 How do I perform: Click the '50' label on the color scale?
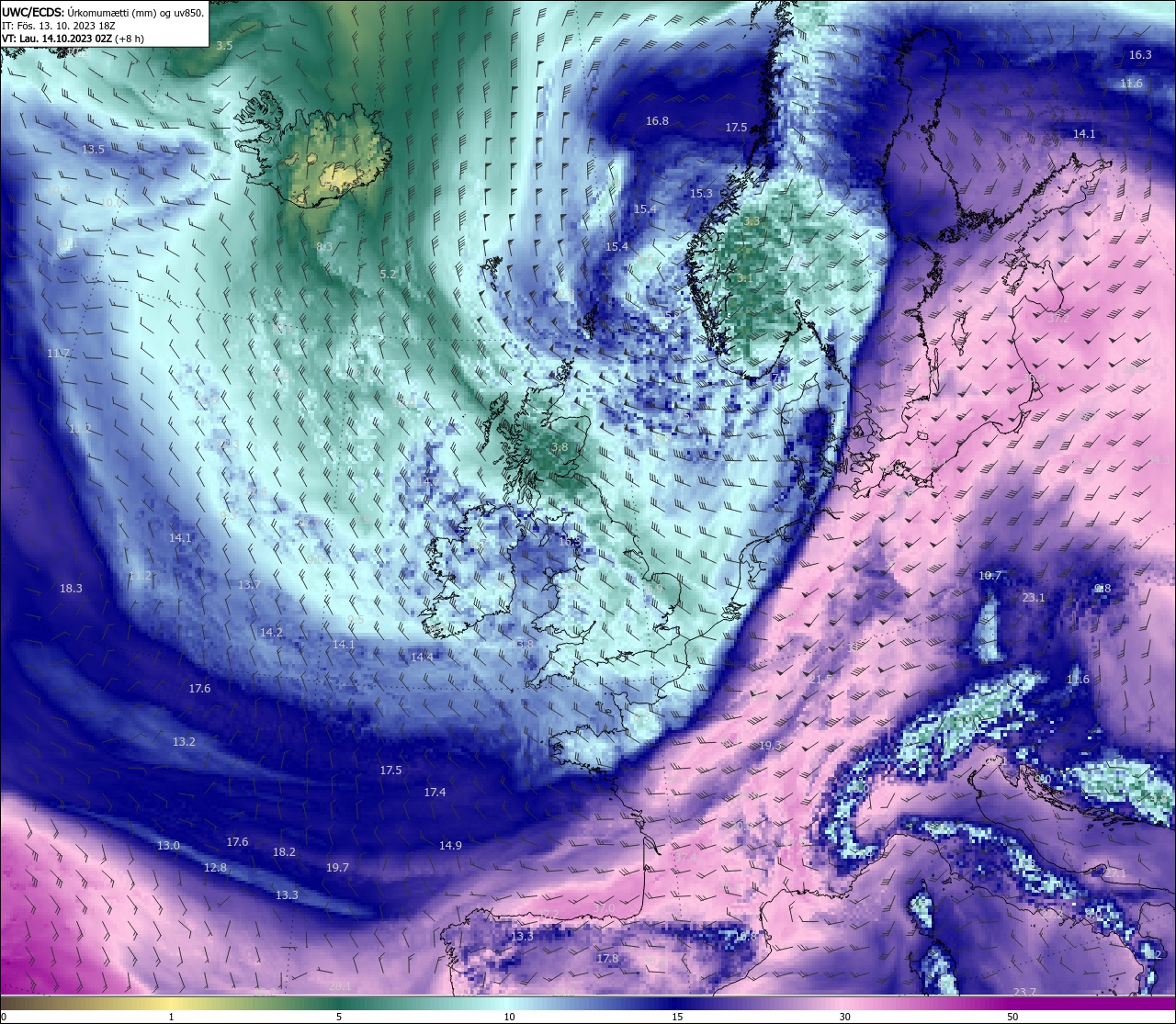click(1012, 1017)
